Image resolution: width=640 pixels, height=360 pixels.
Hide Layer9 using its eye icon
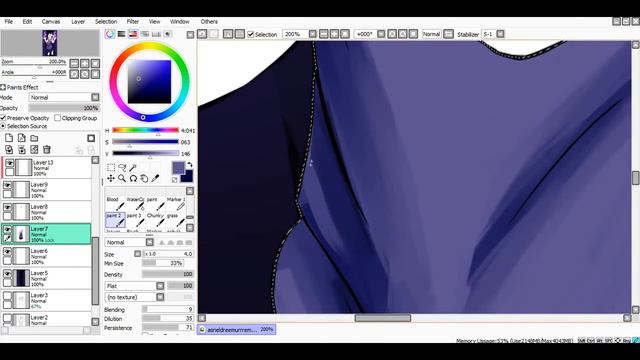click(x=7, y=185)
